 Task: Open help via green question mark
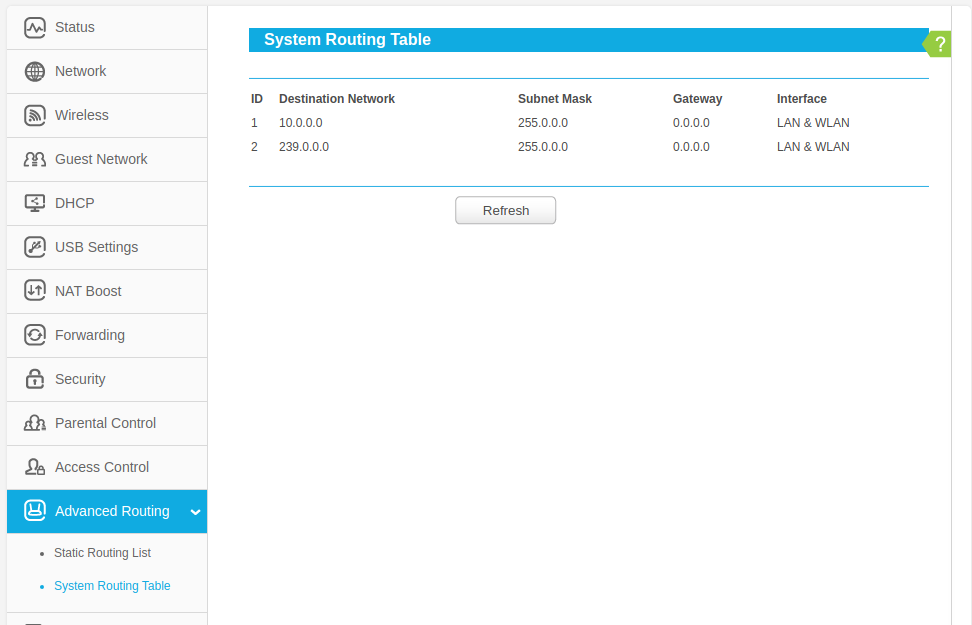click(938, 44)
